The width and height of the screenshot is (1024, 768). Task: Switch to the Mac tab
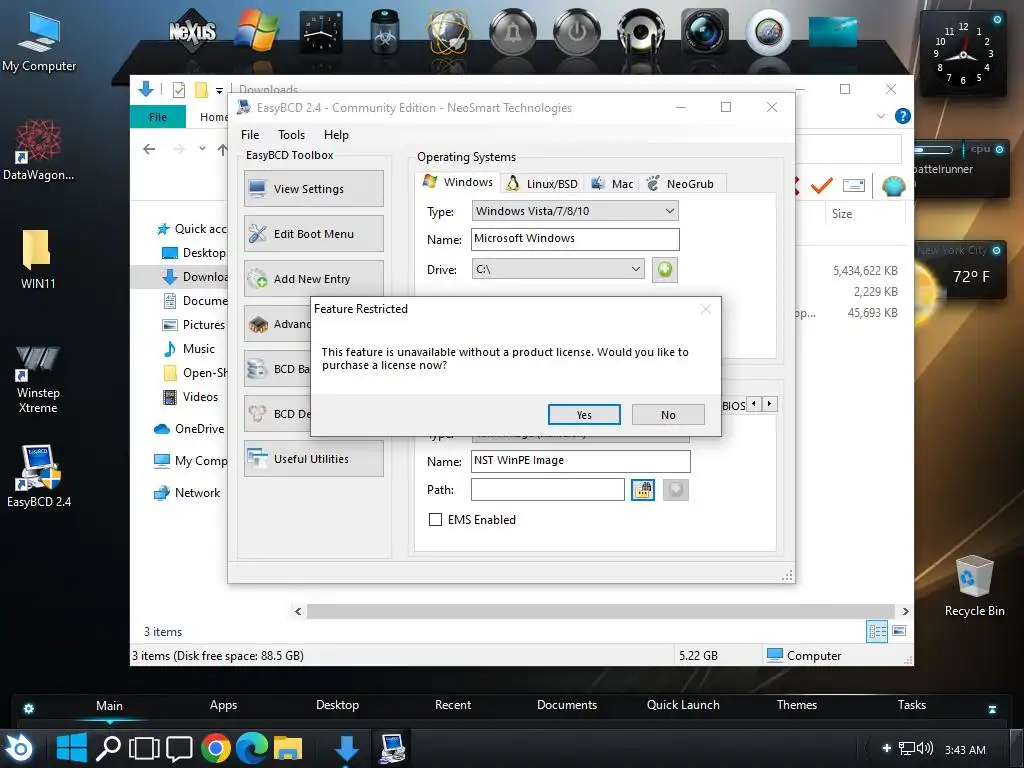612,184
